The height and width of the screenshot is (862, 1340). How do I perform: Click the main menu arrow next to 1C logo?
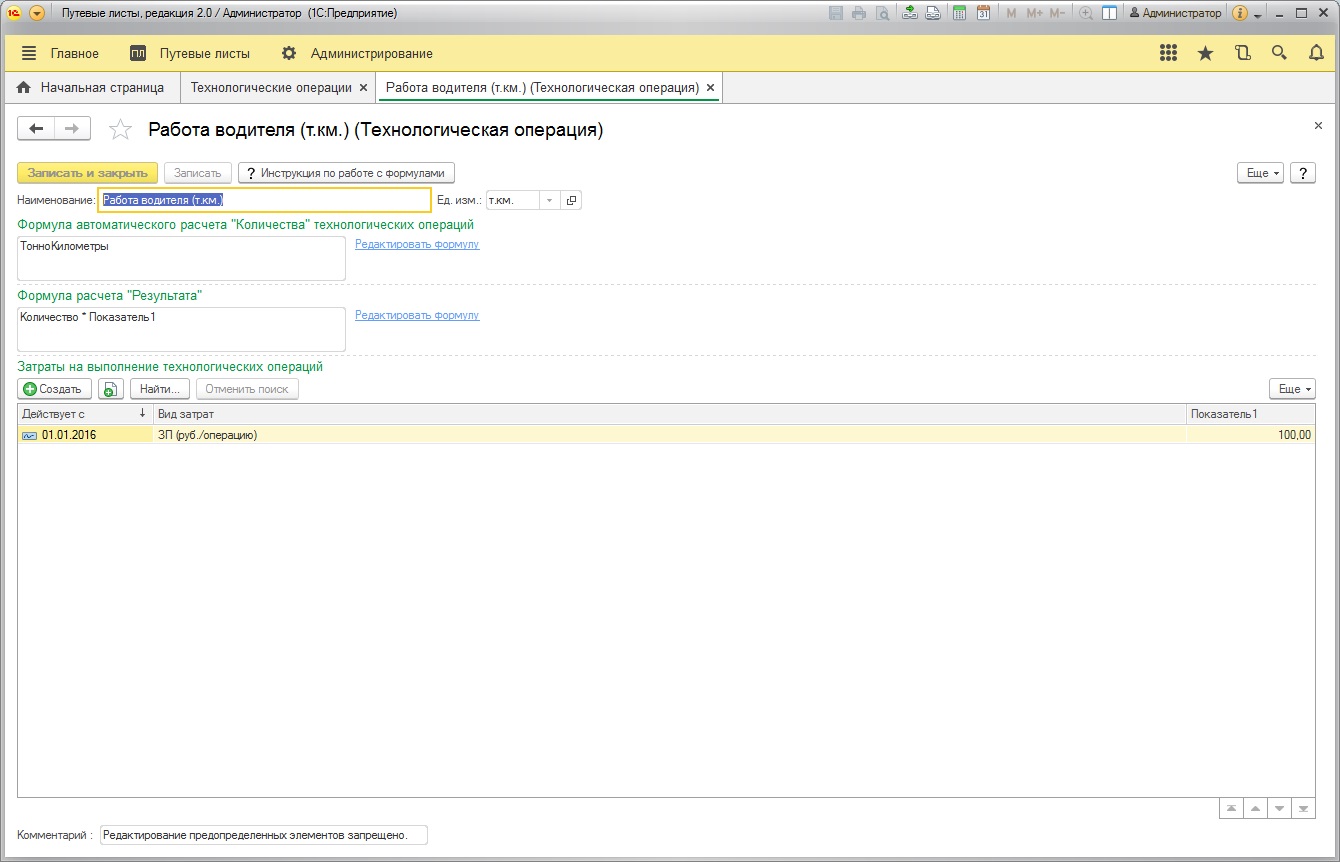(37, 13)
